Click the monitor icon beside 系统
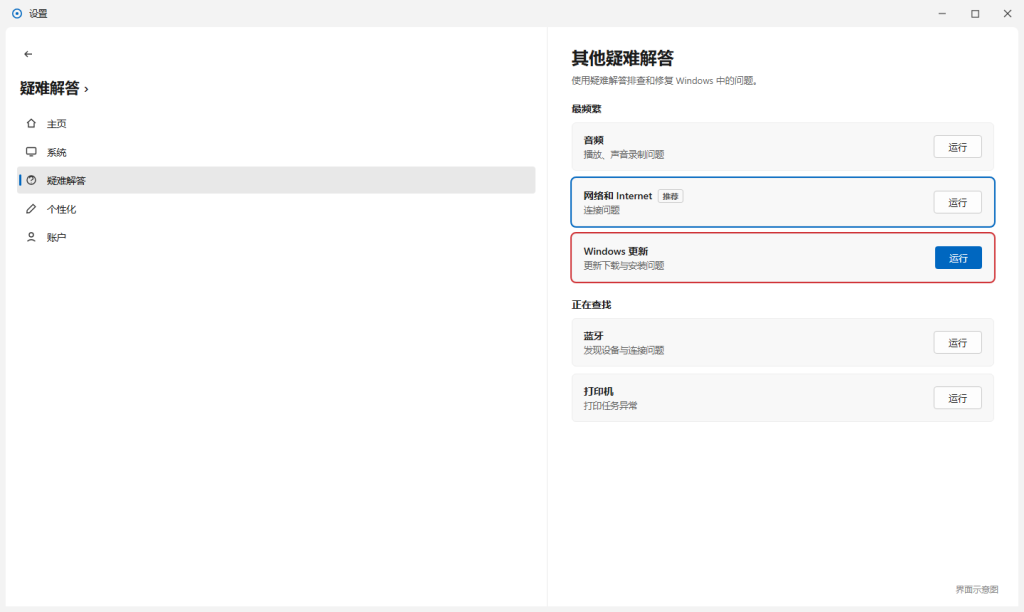The image size is (1024, 612). (x=31, y=152)
